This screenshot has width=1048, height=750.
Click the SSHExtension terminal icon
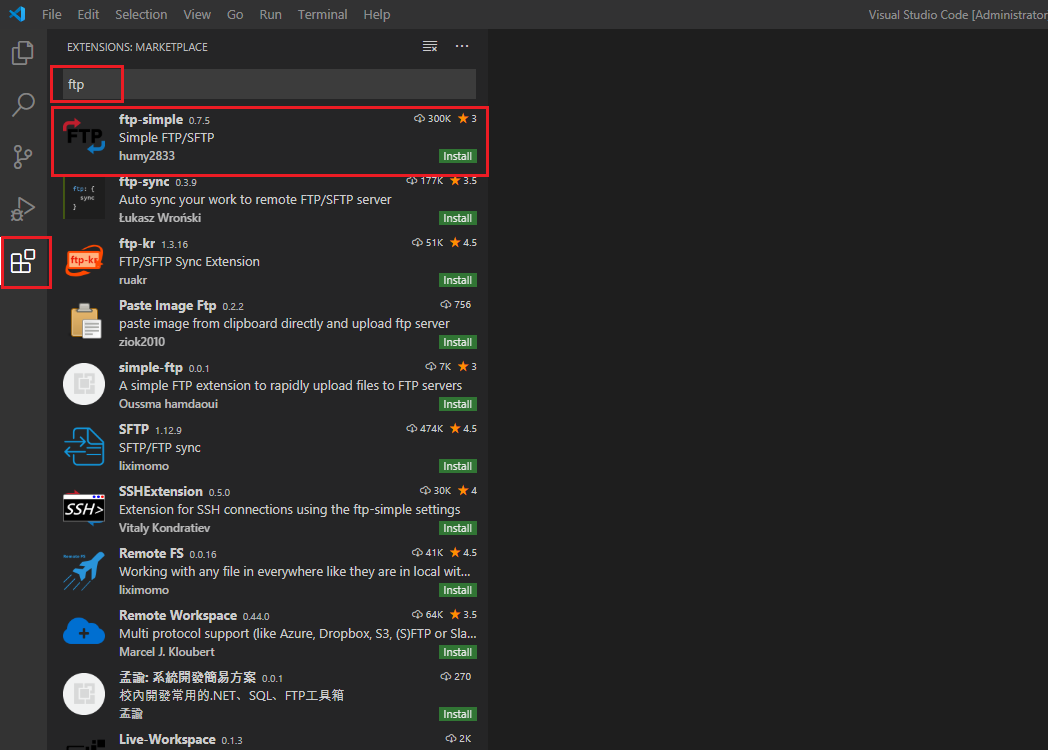click(84, 508)
